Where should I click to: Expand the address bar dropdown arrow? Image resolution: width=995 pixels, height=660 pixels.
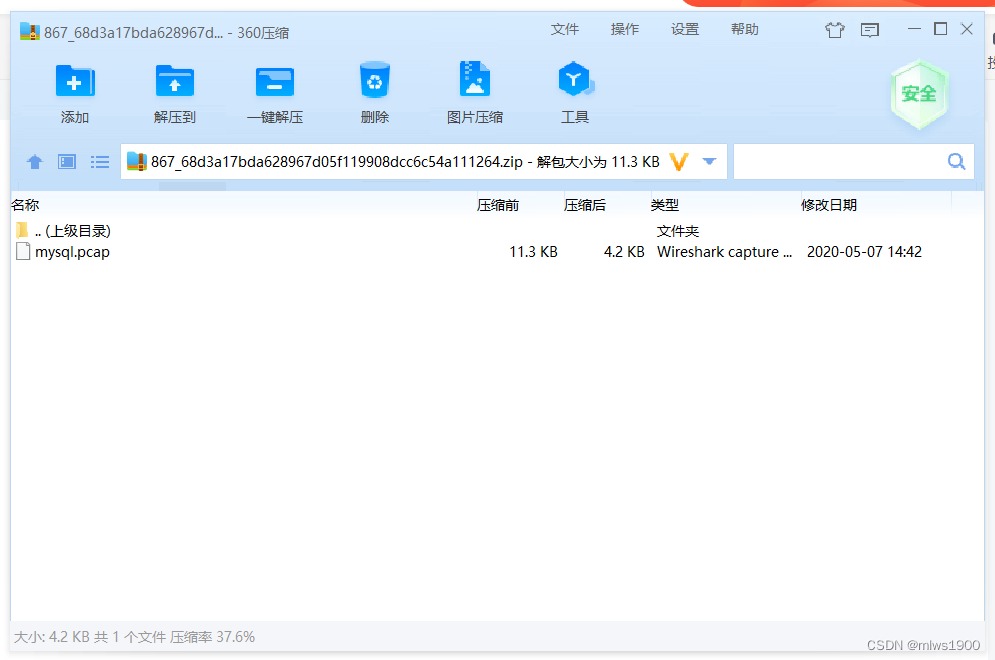(709, 161)
